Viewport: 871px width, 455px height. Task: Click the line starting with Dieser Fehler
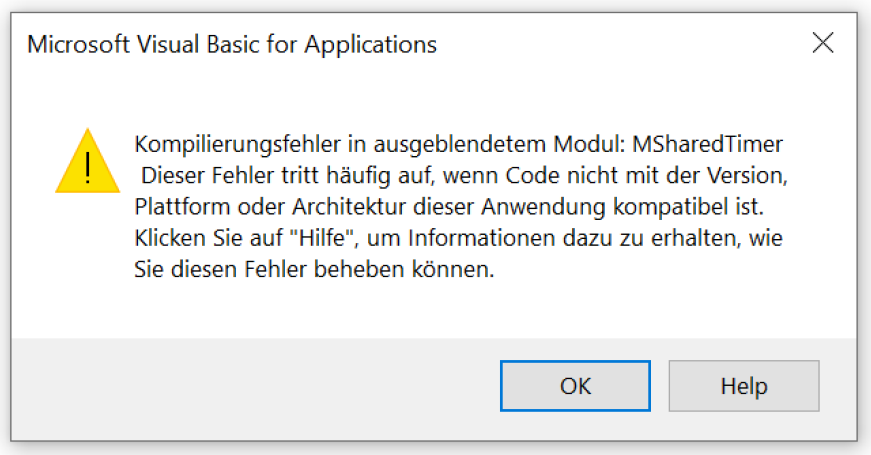click(x=464, y=176)
